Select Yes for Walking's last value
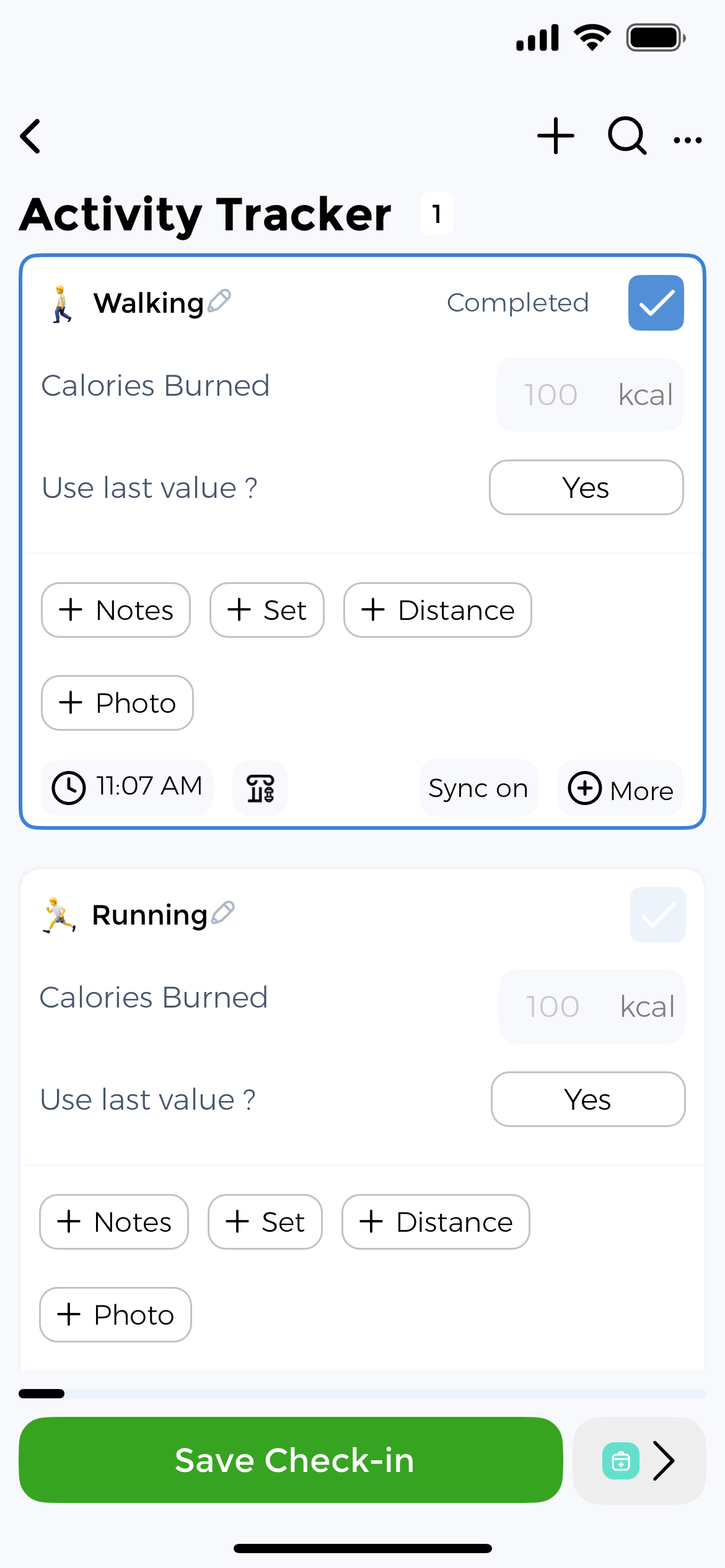The width and height of the screenshot is (725, 1568). tap(586, 487)
